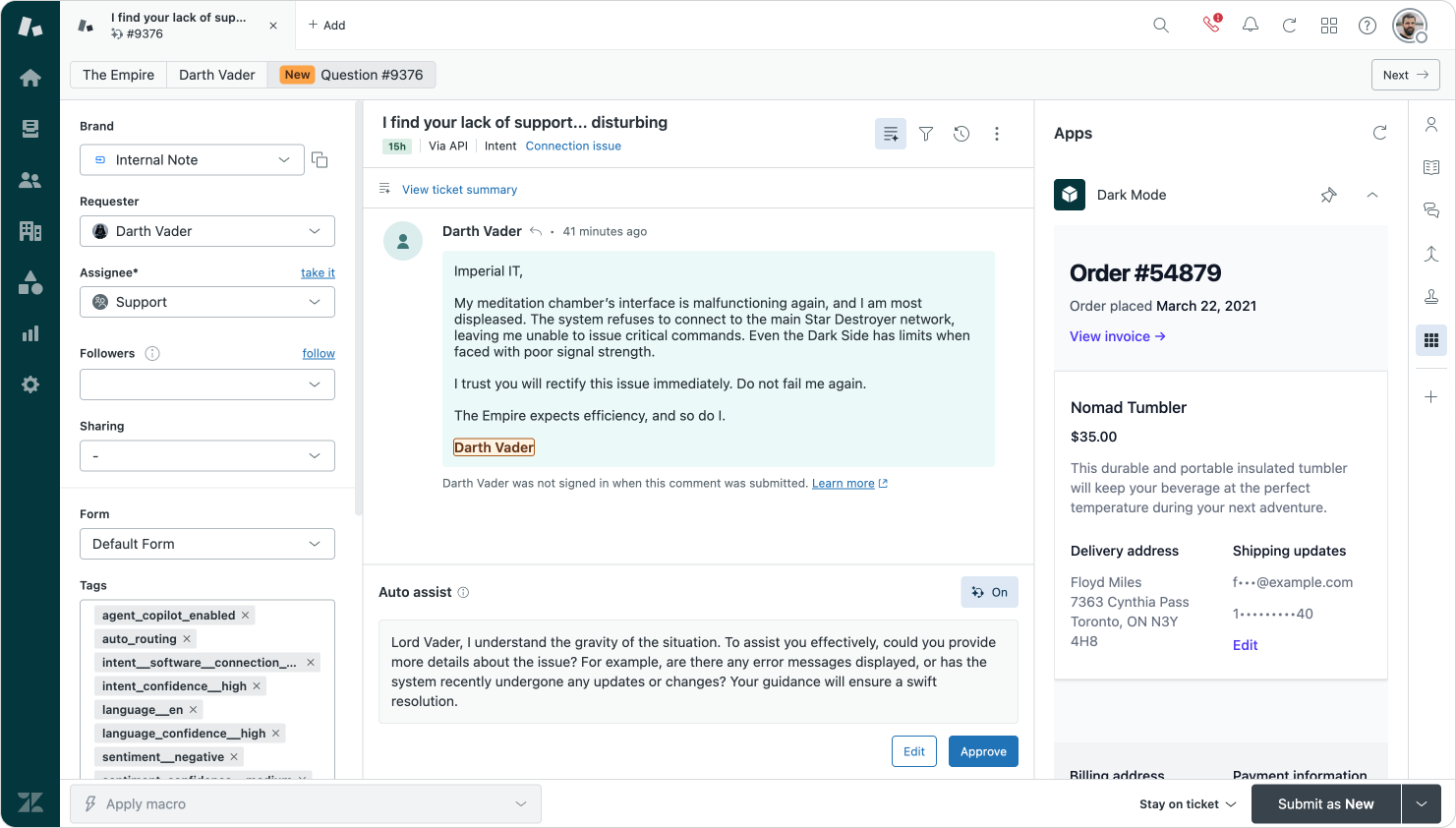
Task: Open the stamp icon in right rail
Action: pos(1431,297)
